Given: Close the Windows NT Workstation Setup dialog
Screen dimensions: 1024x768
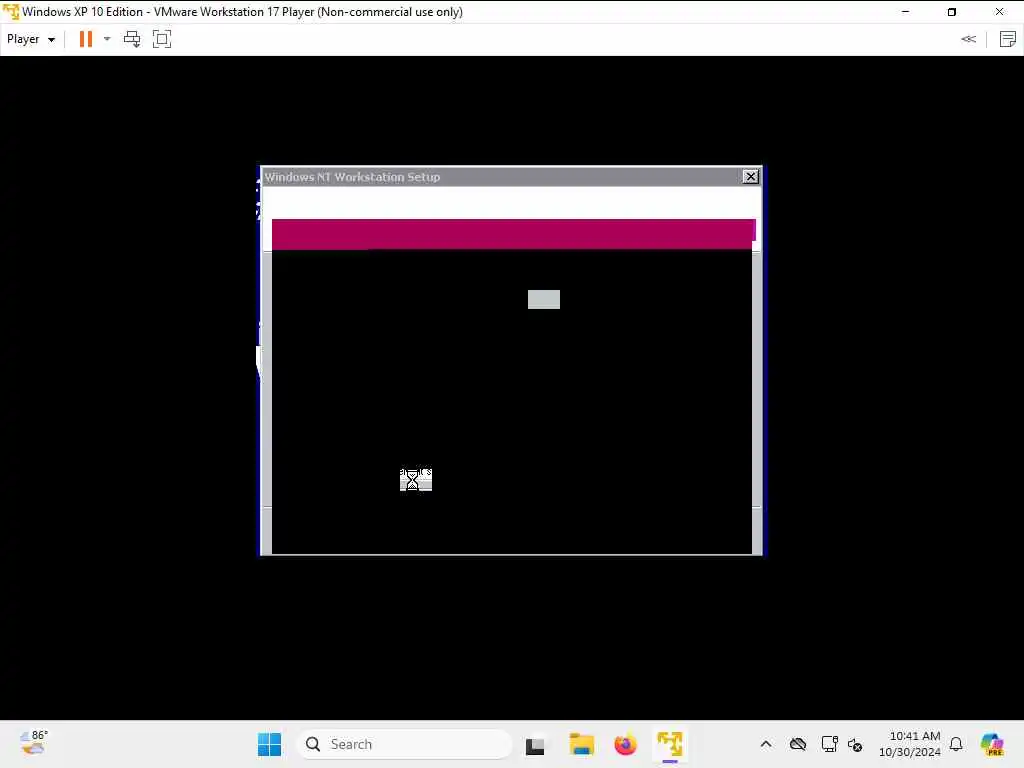Looking at the screenshot, I should pyautogui.click(x=750, y=176).
